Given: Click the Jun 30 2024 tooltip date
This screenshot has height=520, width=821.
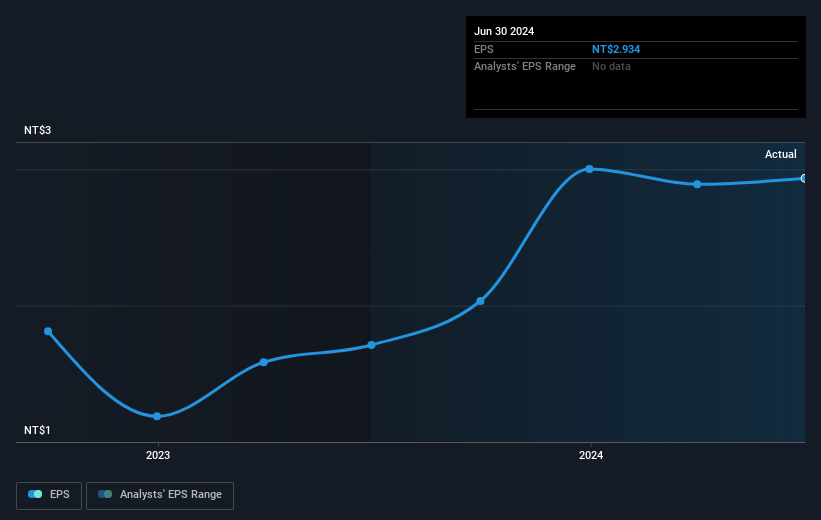Looking at the screenshot, I should pyautogui.click(x=504, y=31).
